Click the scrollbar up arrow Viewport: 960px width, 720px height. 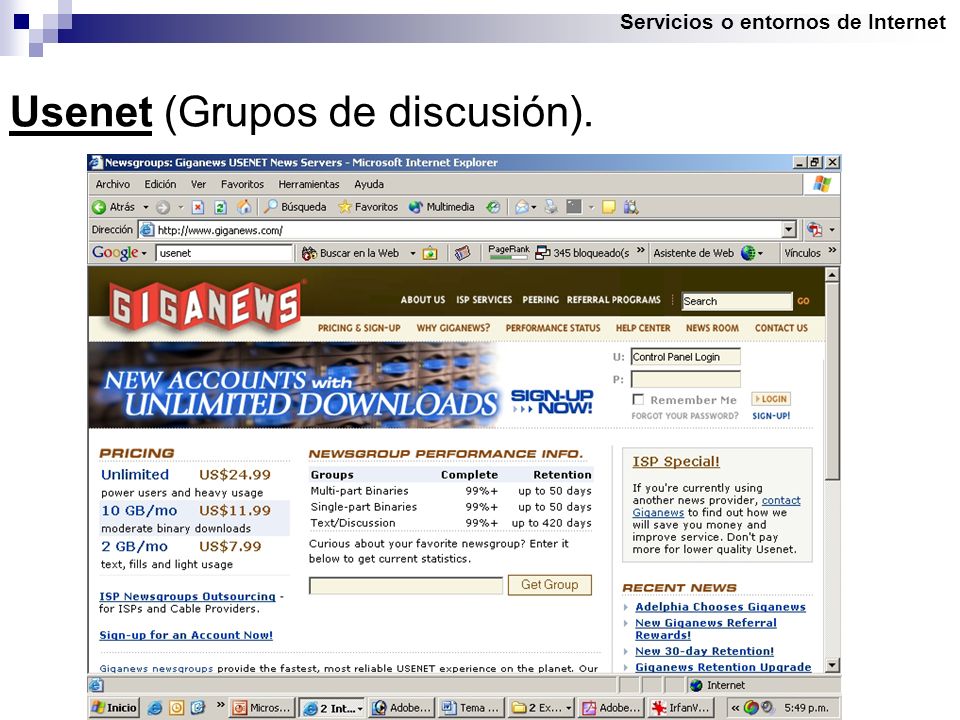tap(832, 275)
